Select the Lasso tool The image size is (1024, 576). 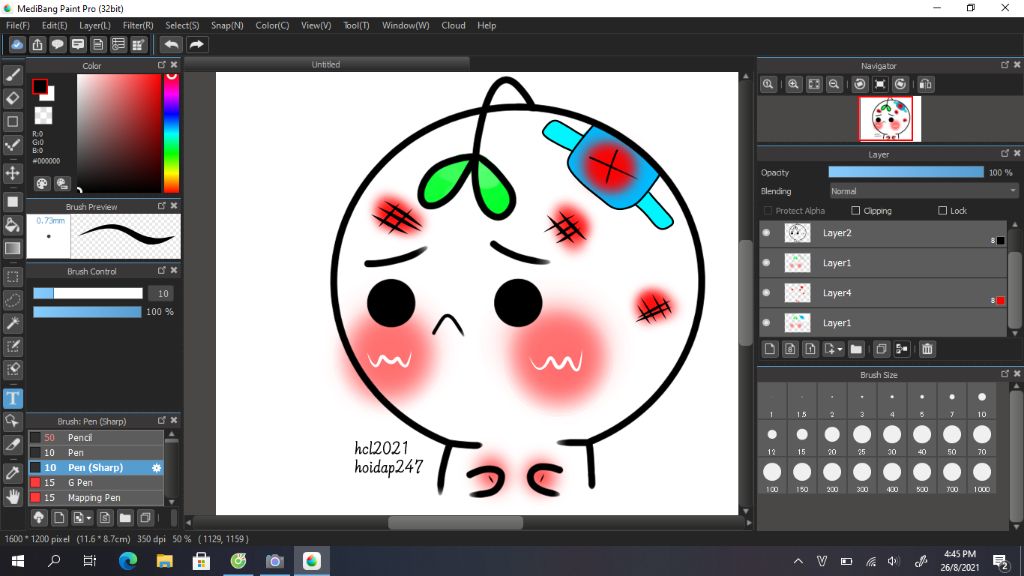tap(12, 300)
